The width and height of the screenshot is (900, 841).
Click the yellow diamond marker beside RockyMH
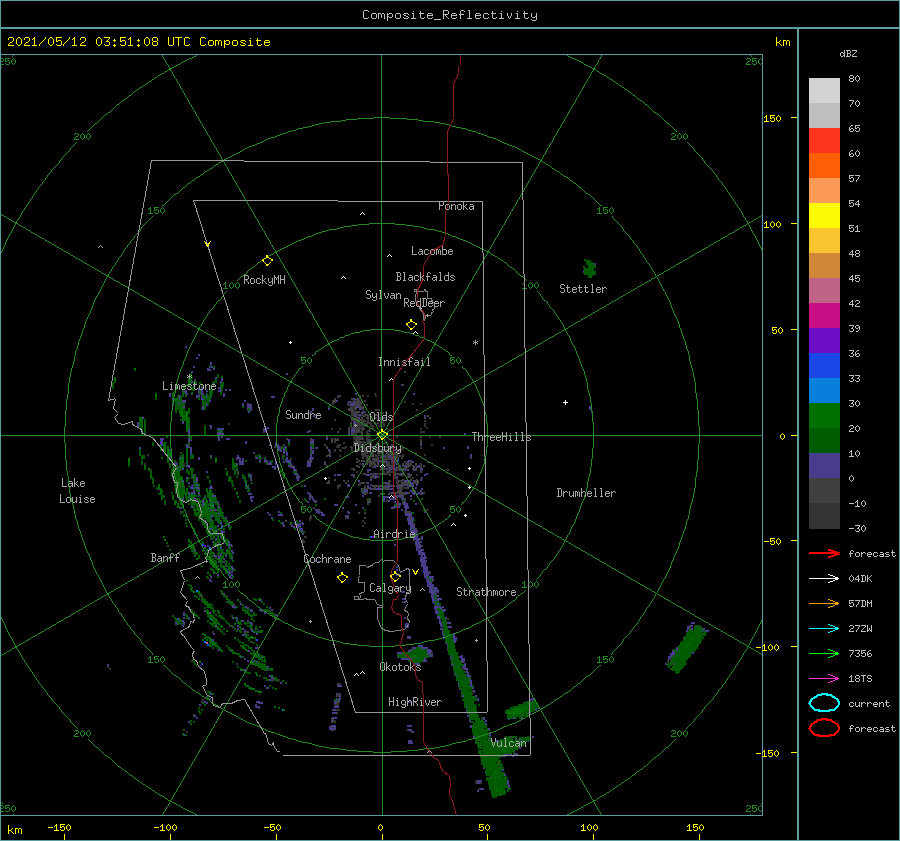pyautogui.click(x=267, y=261)
